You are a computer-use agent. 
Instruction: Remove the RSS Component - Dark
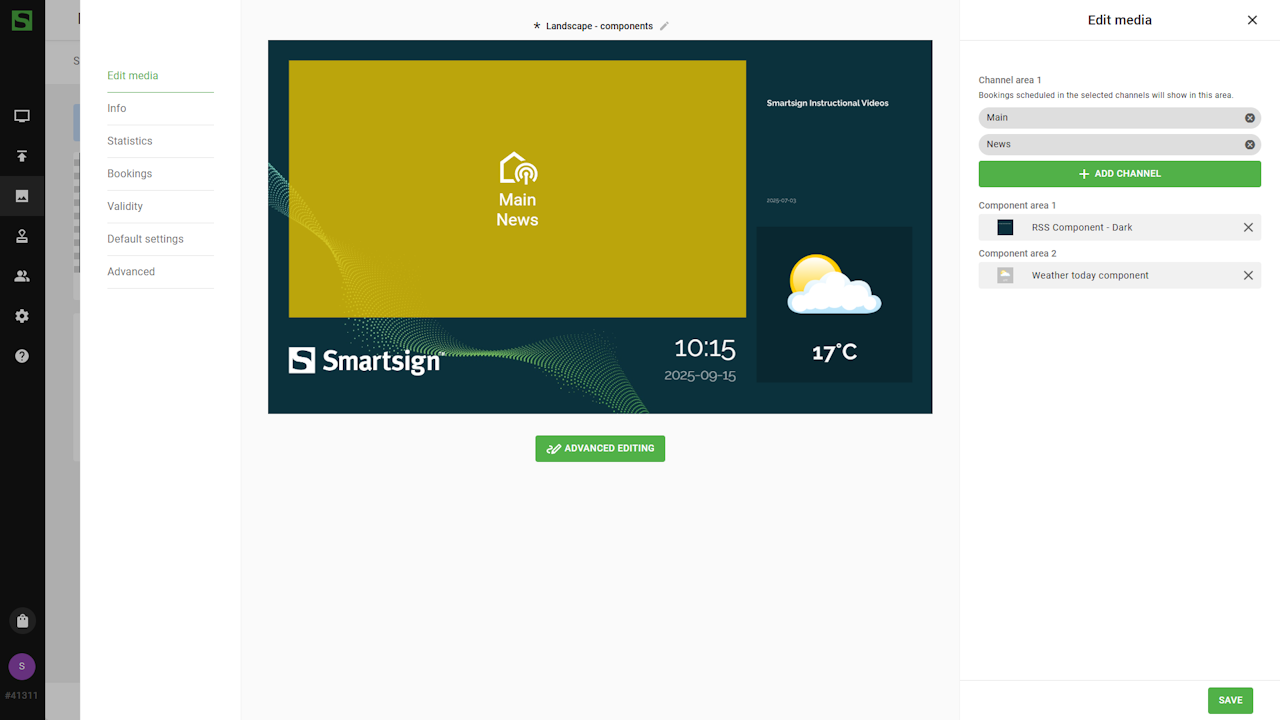(1248, 228)
